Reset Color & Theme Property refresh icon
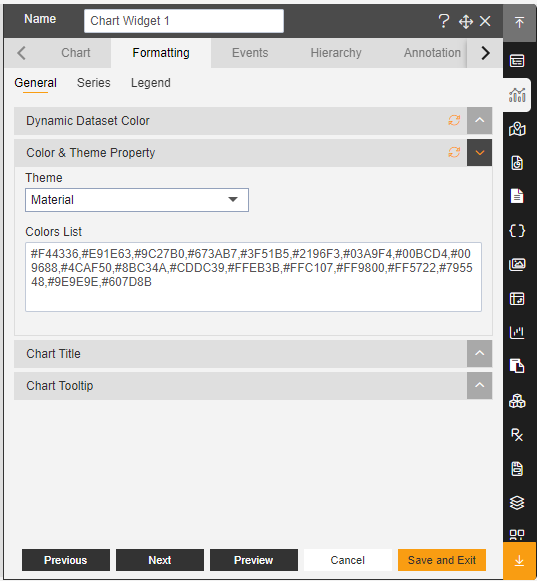 point(454,152)
